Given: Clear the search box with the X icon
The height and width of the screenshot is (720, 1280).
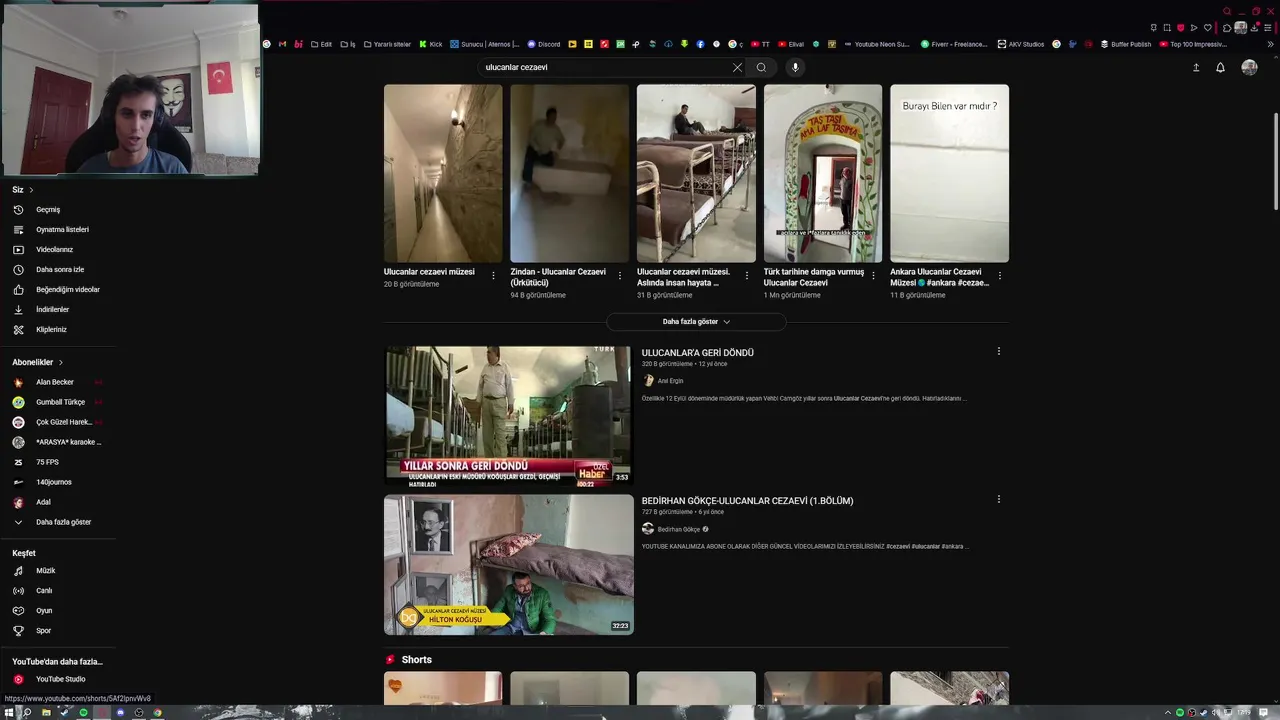Looking at the screenshot, I should pyautogui.click(x=737, y=67).
